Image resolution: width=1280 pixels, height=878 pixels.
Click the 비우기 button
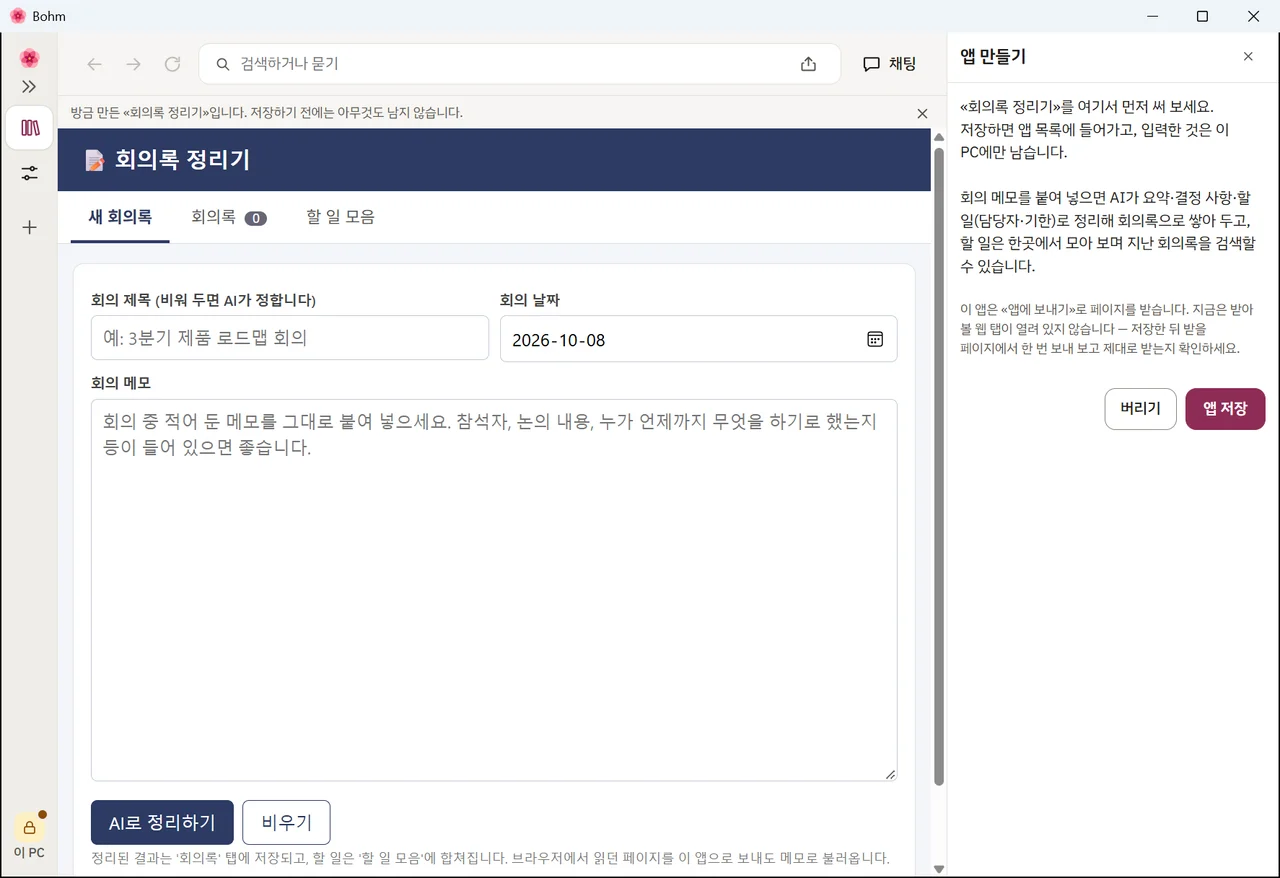tap(286, 822)
